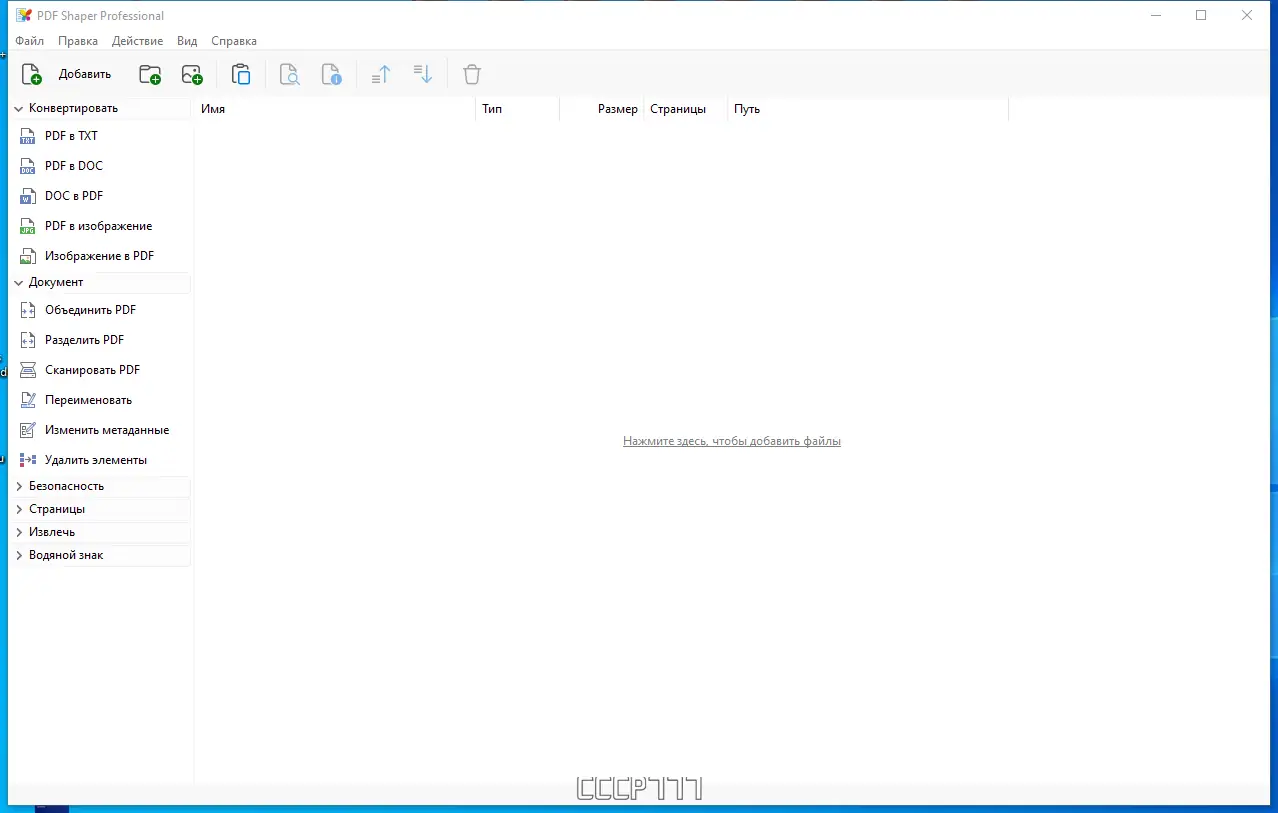The image size is (1278, 813).
Task: Click the Имя column header
Action: click(x=212, y=108)
